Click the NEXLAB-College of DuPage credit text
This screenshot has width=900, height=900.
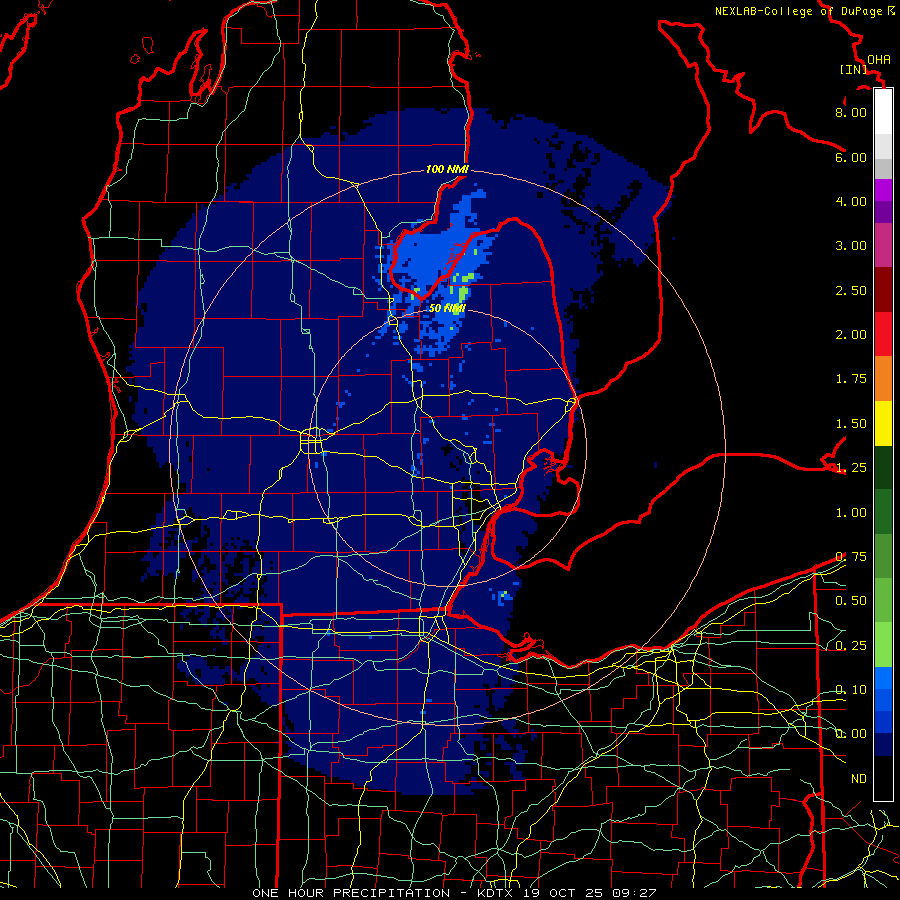click(x=798, y=11)
